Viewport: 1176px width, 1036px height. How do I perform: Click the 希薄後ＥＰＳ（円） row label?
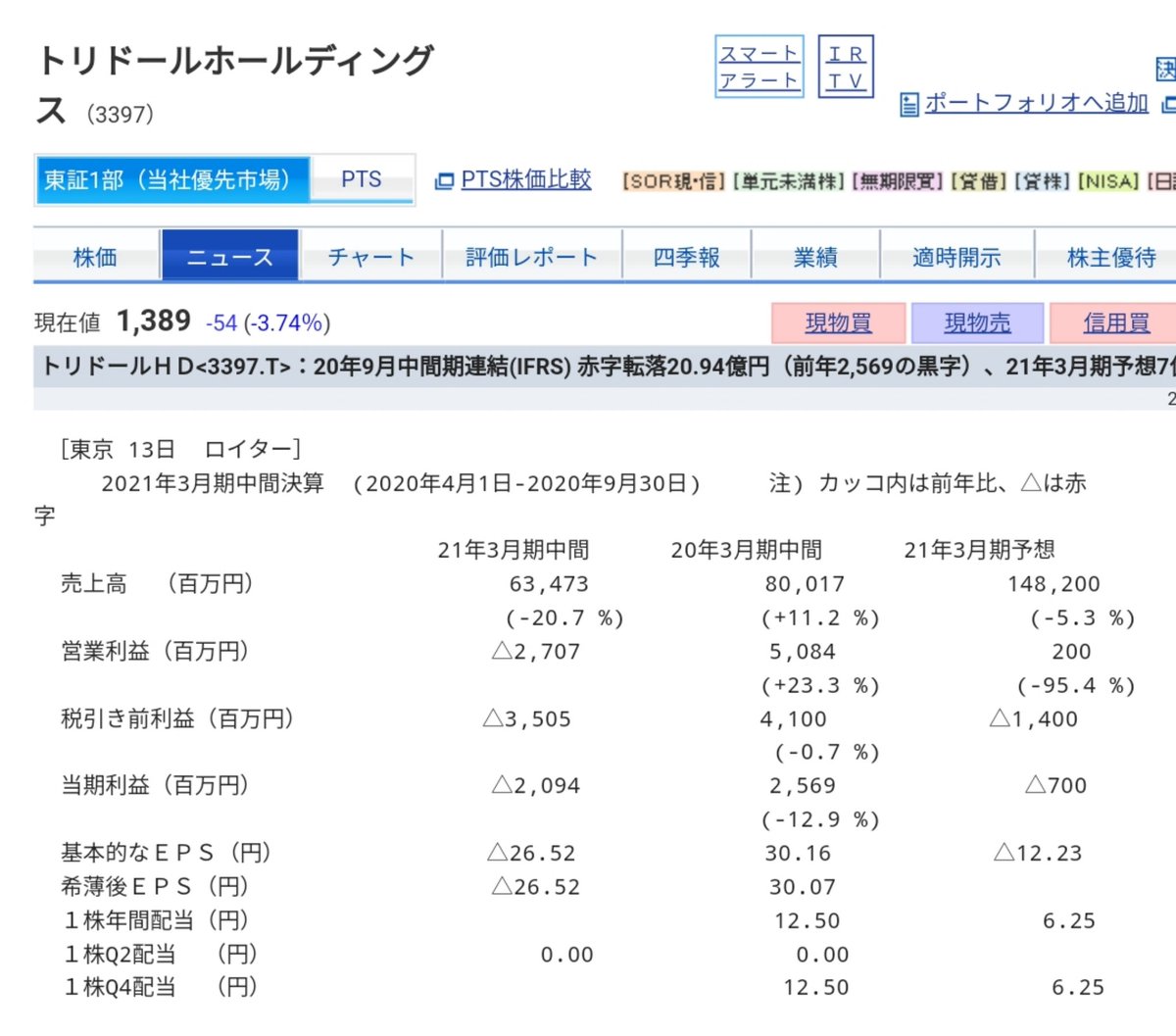[x=156, y=886]
